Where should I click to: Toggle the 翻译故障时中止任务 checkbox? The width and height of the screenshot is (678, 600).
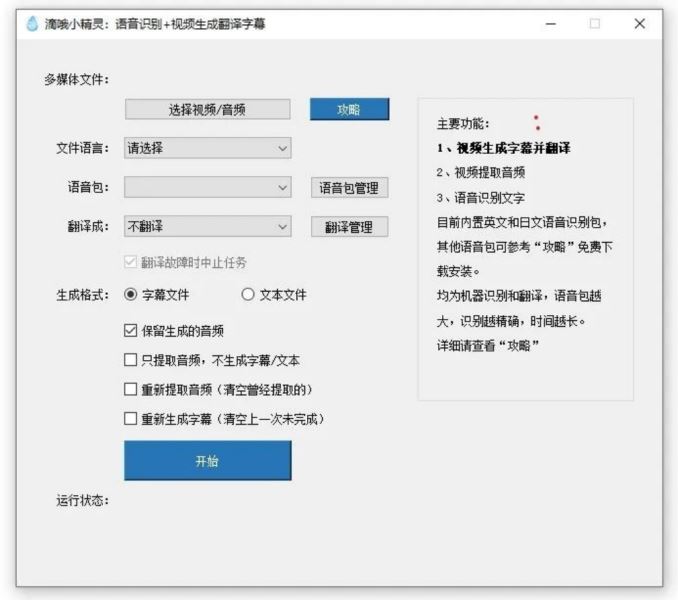[130, 262]
